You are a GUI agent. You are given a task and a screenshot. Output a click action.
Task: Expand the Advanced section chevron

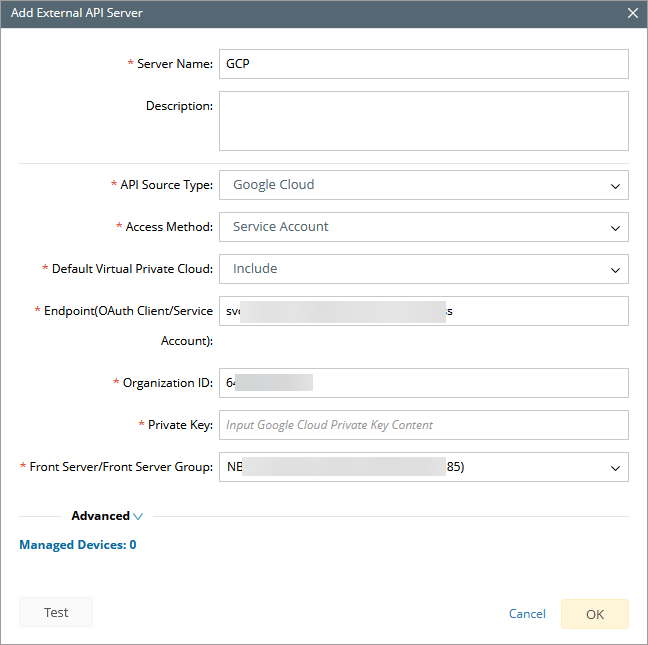(138, 517)
